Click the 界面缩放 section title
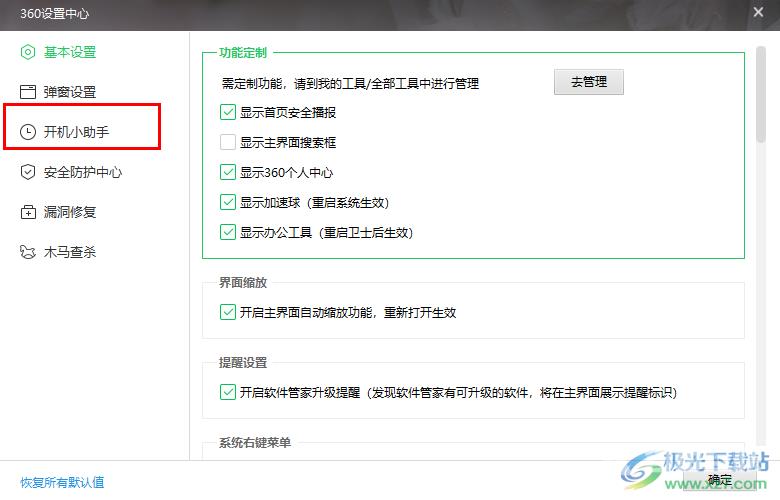The width and height of the screenshot is (780, 500). (243, 283)
